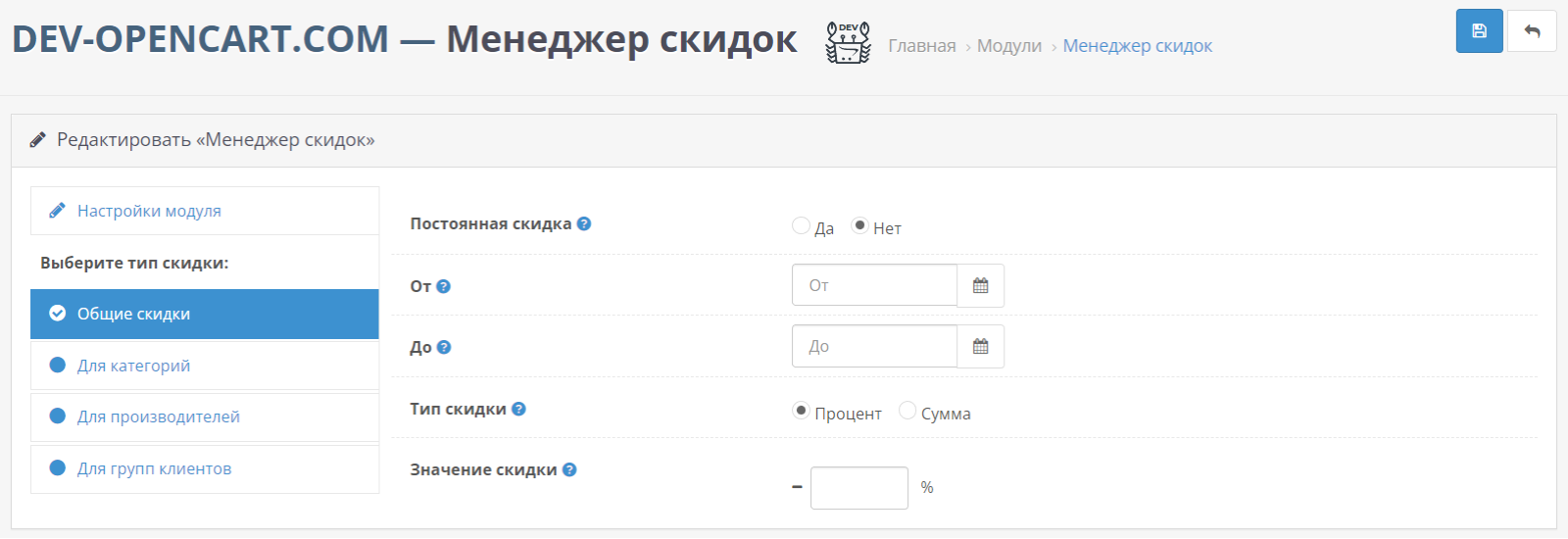Open the Настройки модуля tab
Screen dimensions: 1568x539
(205, 211)
